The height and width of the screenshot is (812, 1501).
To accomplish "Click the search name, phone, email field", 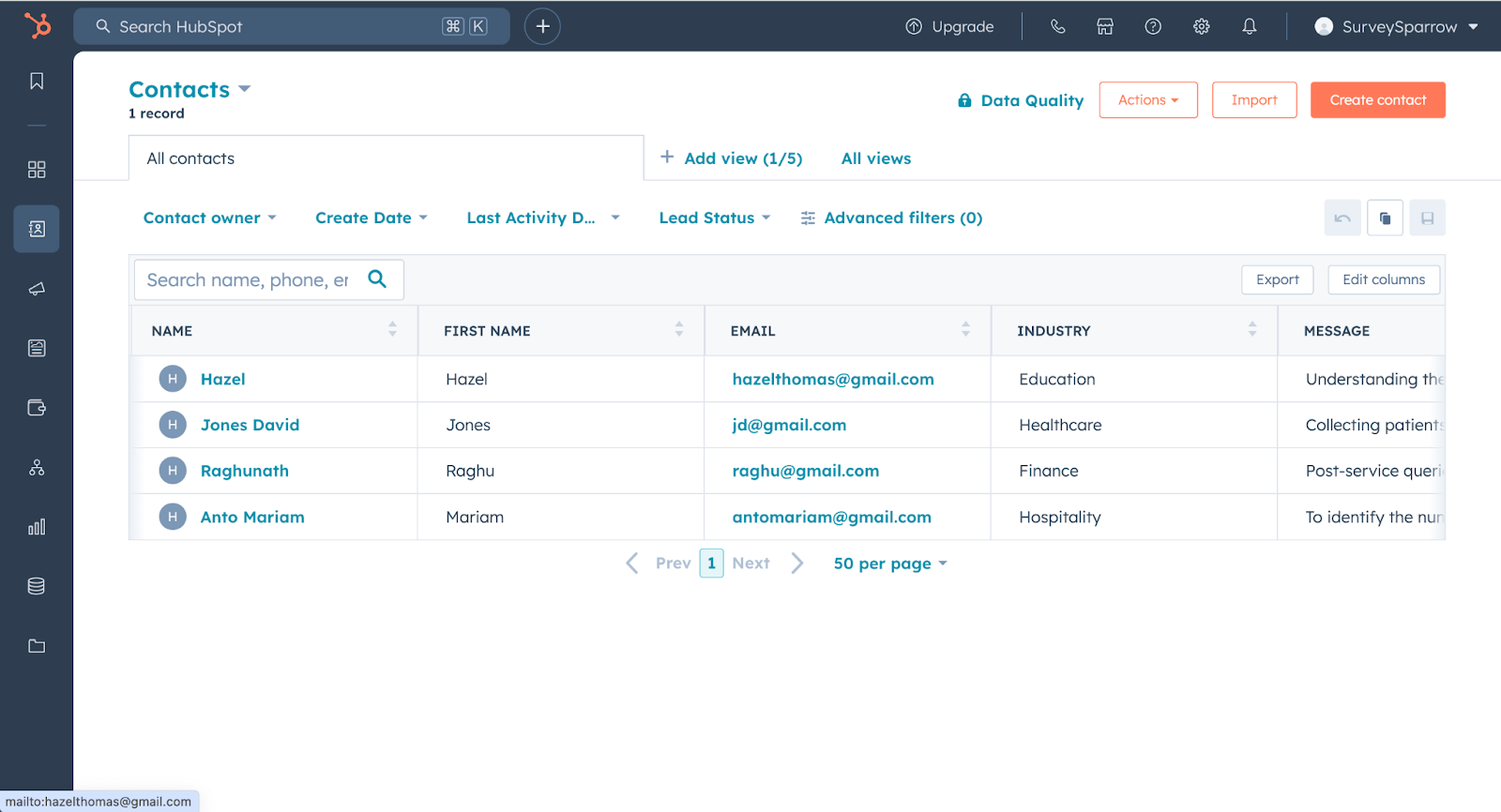I will (x=248, y=280).
